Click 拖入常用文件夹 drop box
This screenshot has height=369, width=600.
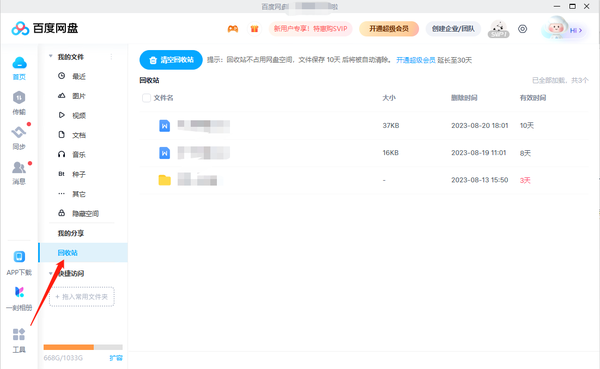coord(82,297)
